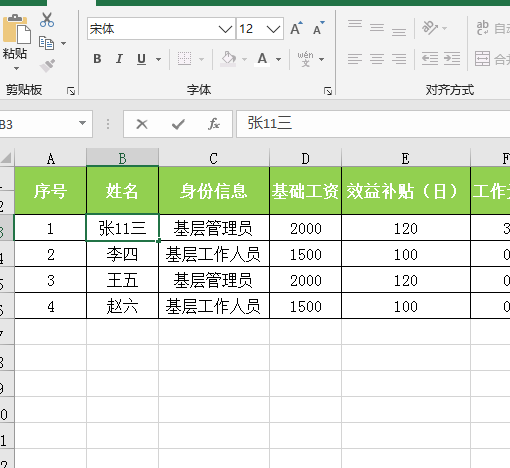The width and height of the screenshot is (510, 468).
Task: Toggle bold formatting
Action: click(x=97, y=59)
